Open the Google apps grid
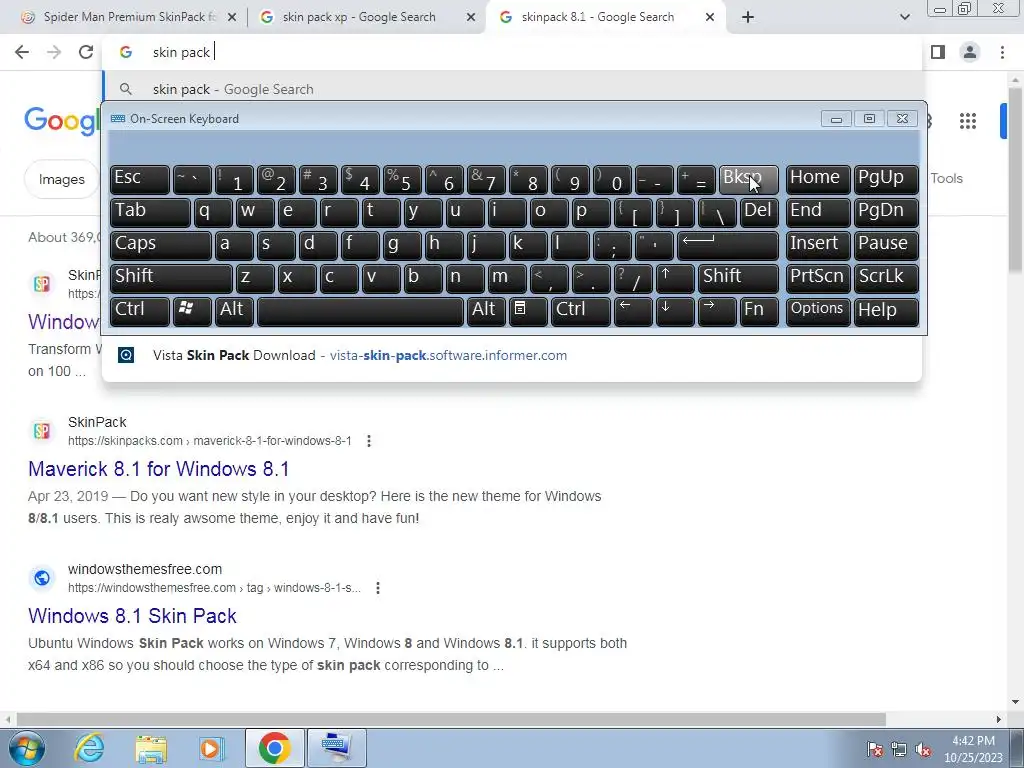This screenshot has height=768, width=1024. pyautogui.click(x=968, y=121)
